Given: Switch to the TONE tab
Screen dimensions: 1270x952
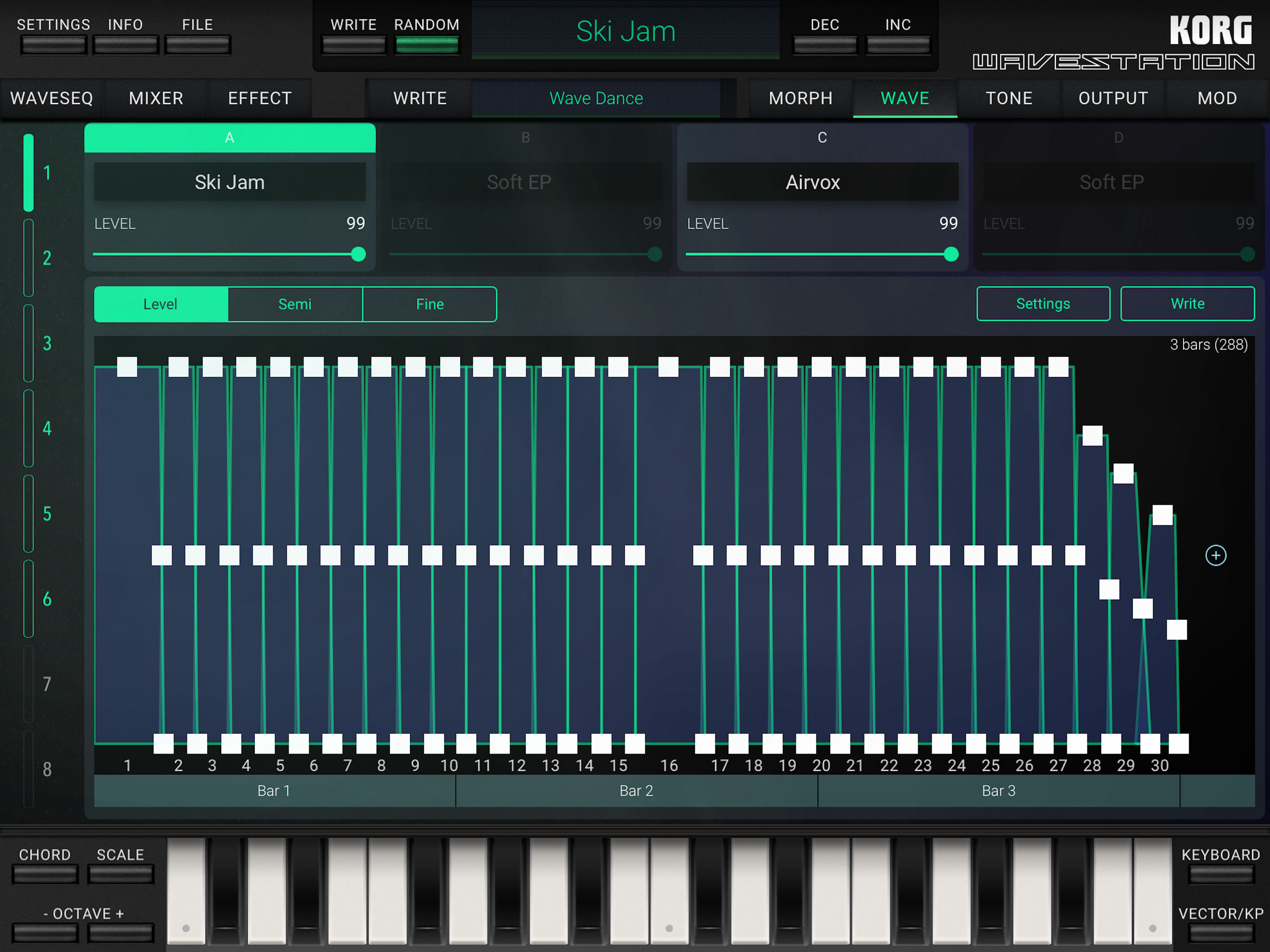Looking at the screenshot, I should [x=1009, y=98].
